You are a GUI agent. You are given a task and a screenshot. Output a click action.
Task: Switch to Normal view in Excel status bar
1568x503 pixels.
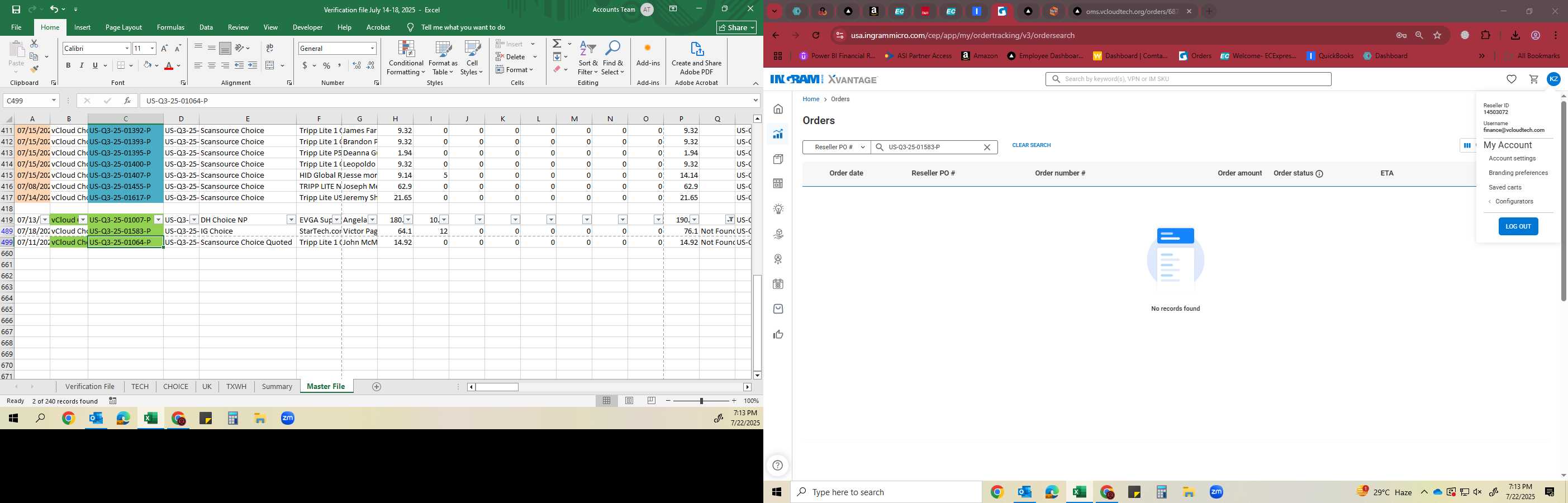[x=607, y=401]
